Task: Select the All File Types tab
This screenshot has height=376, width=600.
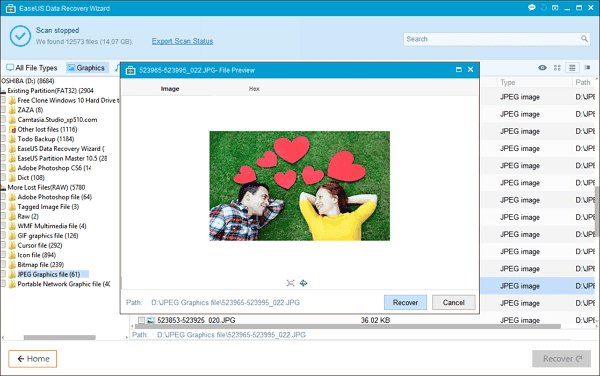Action: click(x=32, y=68)
